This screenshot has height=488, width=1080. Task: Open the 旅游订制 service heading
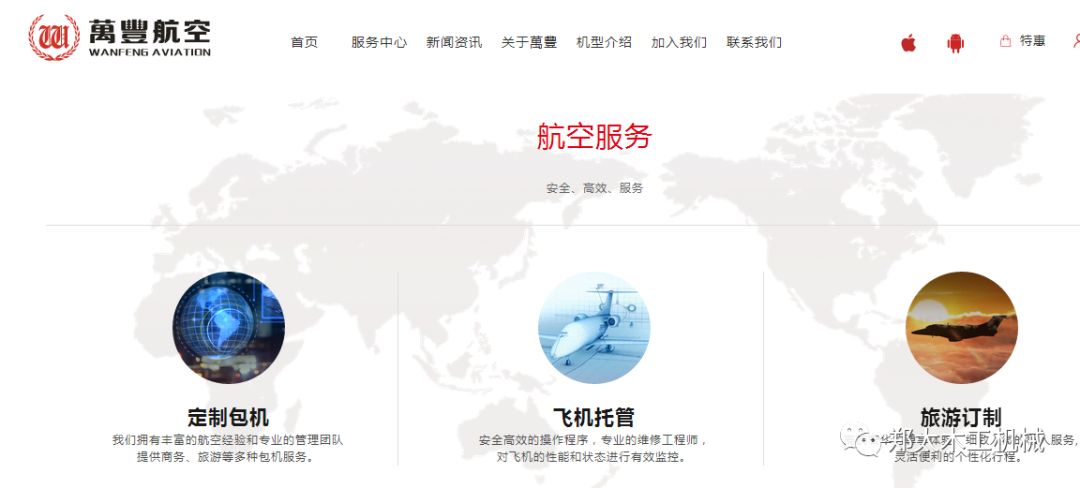coord(961,417)
